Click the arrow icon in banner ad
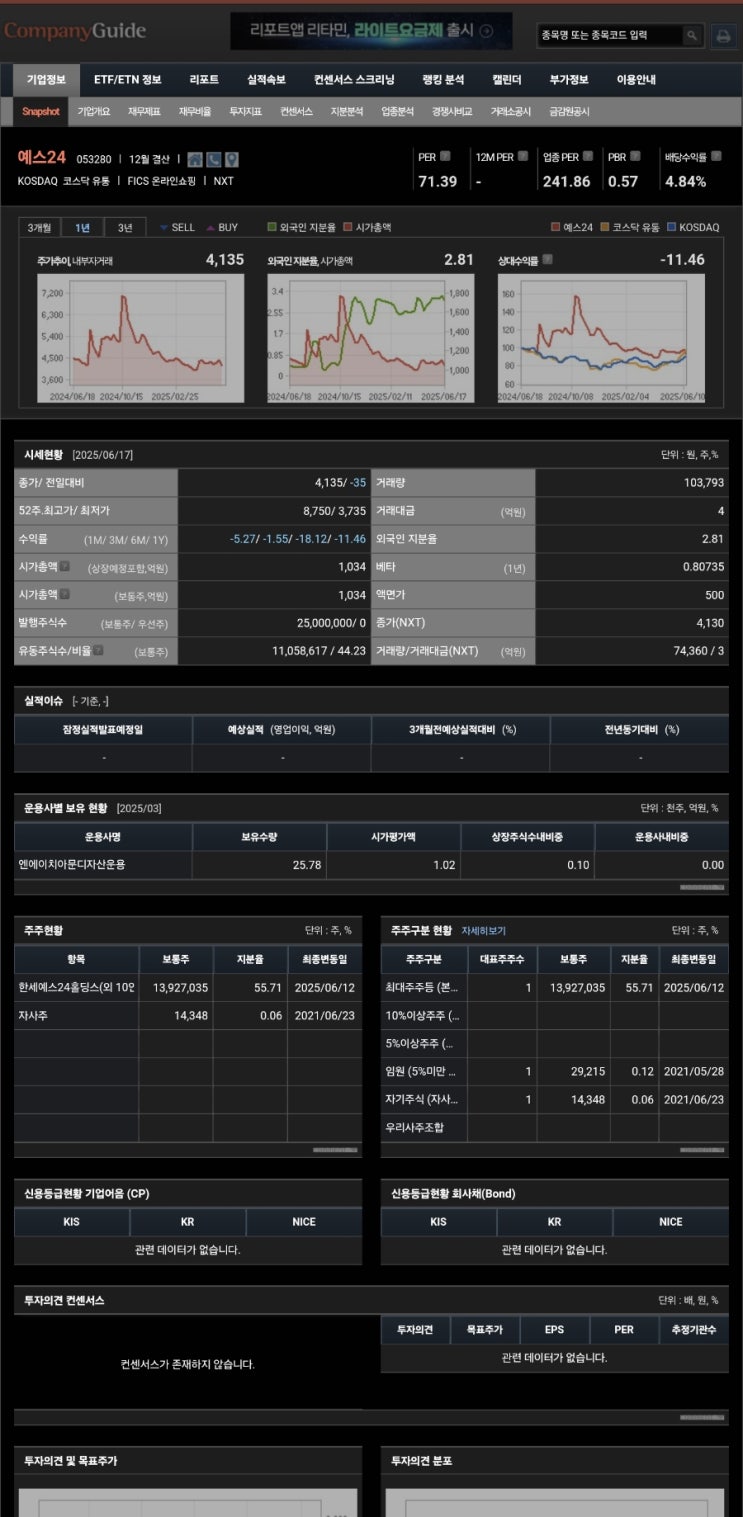Viewport: 743px width, 1517px height. click(x=487, y=31)
